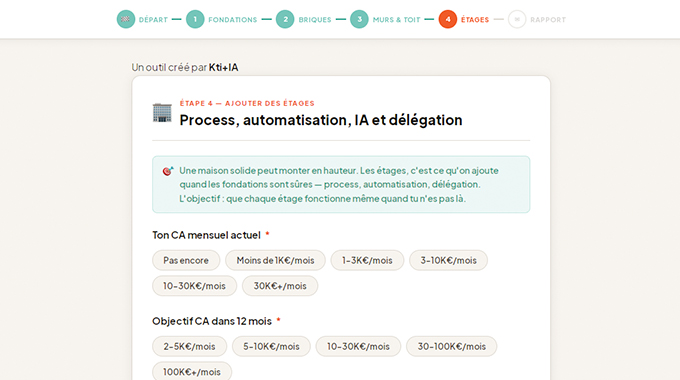Select '100K€+/mois' objective option
Viewport: 680px width, 380px height.
coord(192,371)
